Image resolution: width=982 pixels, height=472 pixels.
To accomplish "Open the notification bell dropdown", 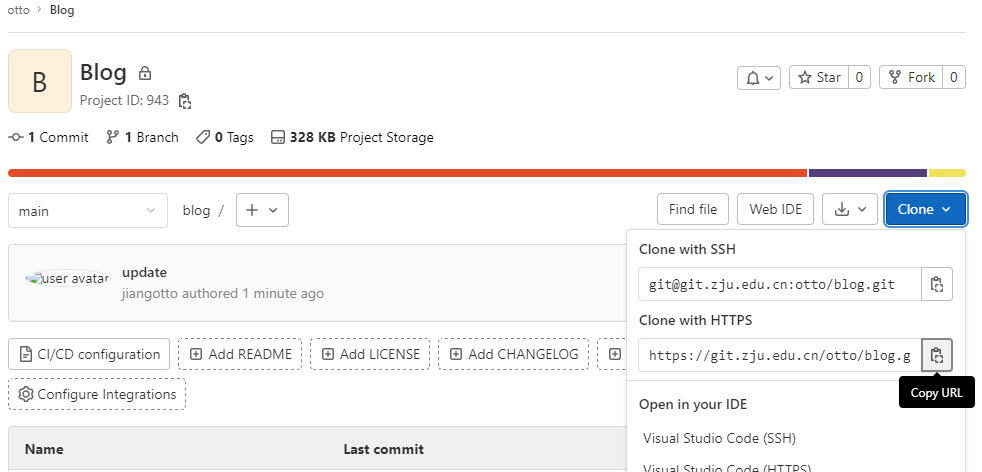I will (x=759, y=77).
